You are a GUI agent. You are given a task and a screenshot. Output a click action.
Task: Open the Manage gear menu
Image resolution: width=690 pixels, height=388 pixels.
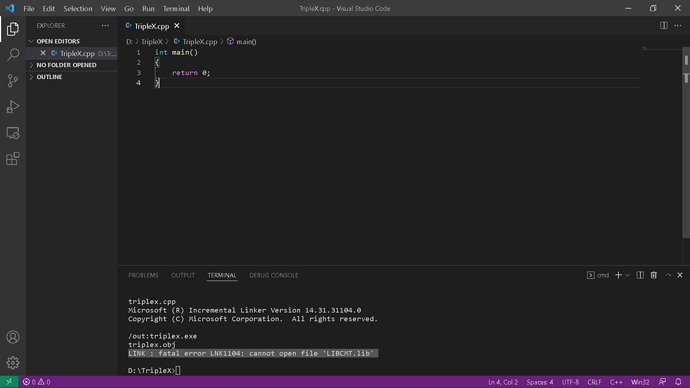[x=13, y=363]
